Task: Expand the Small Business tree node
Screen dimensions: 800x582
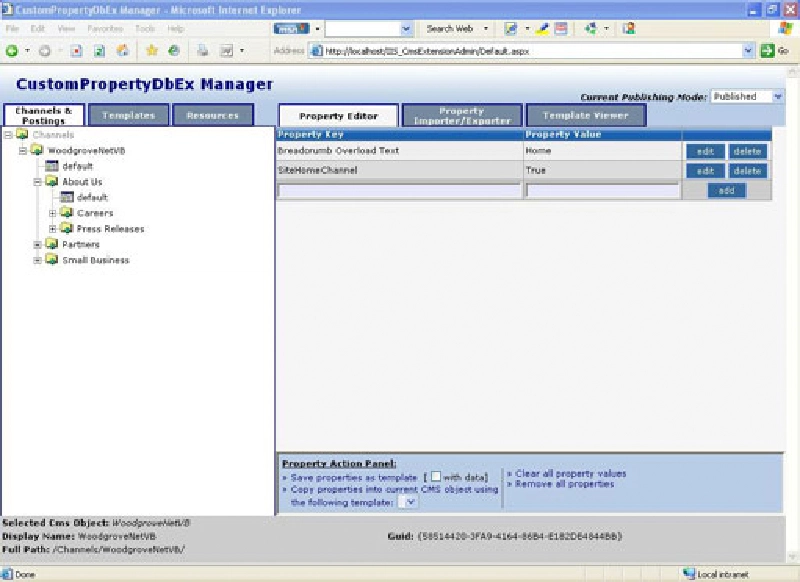Action: [x=37, y=260]
